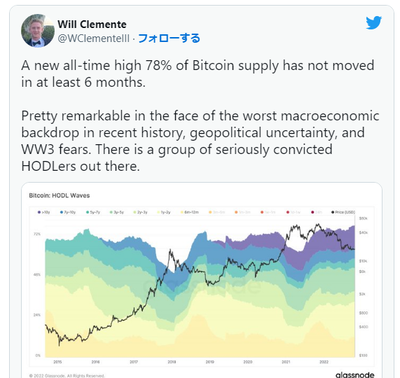Toggle the 5y-7y legend series
Image resolution: width=400 pixels, height=378 pixels.
pos(93,212)
